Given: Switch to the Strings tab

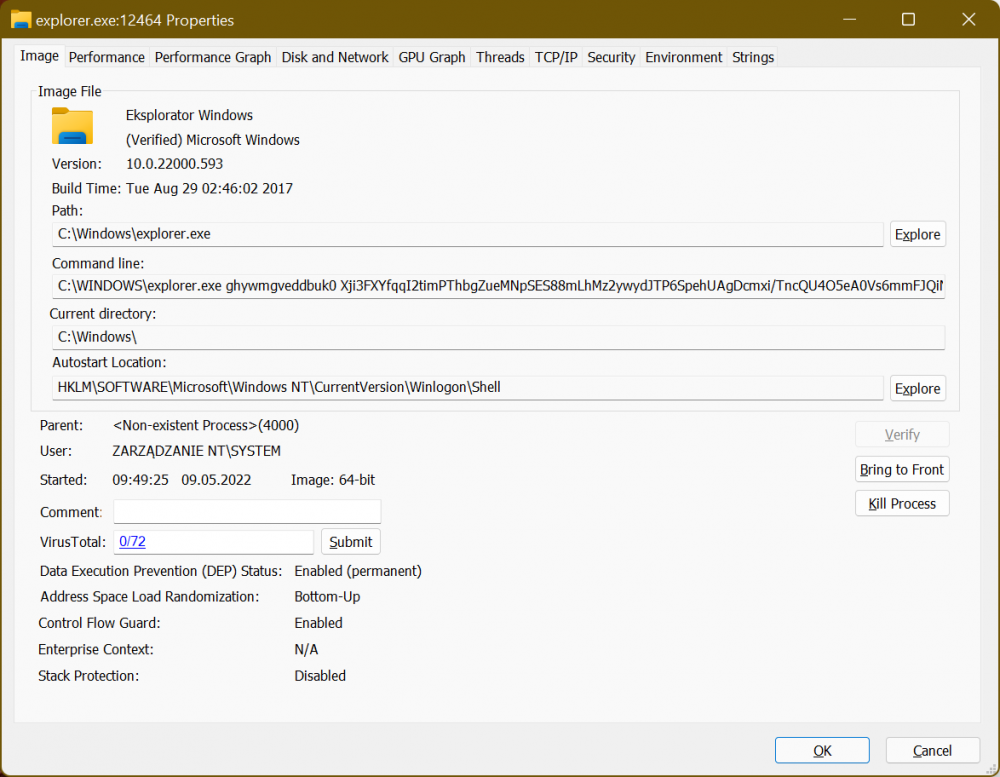Looking at the screenshot, I should (753, 57).
